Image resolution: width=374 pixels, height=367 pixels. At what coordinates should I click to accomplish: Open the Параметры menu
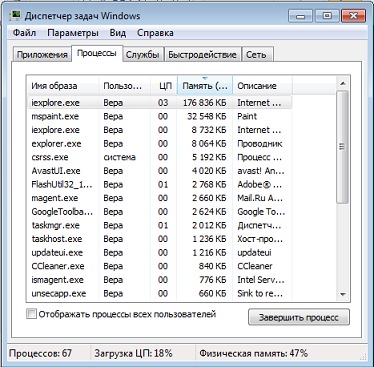[73, 33]
